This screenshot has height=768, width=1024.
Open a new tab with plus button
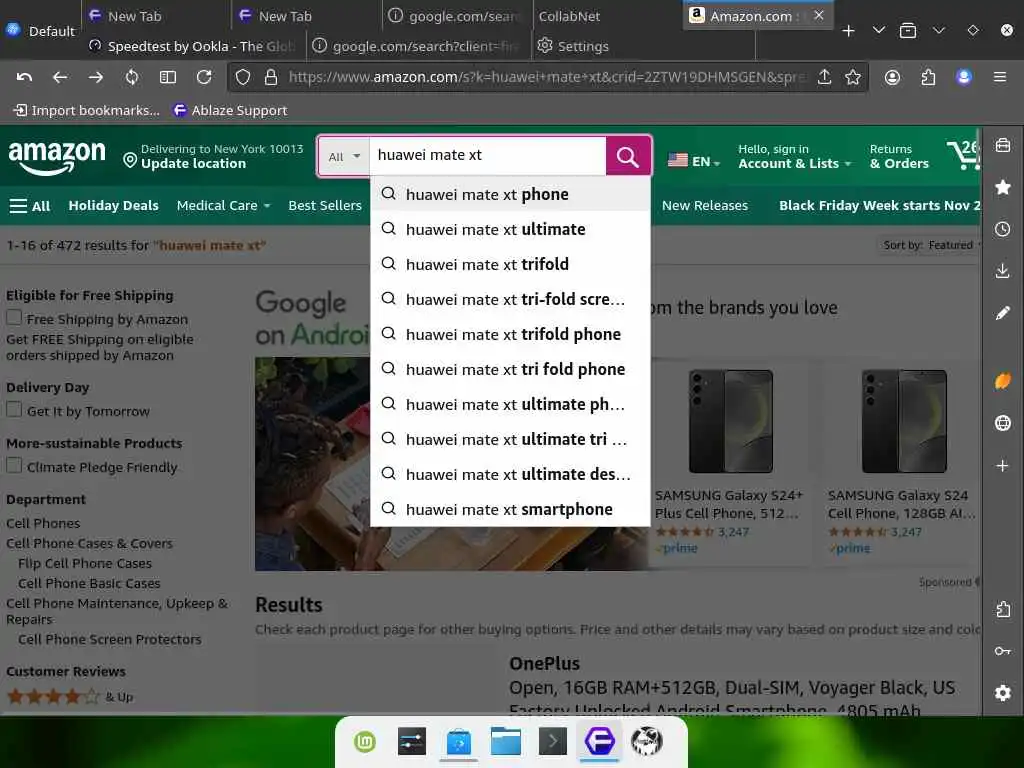pyautogui.click(x=848, y=31)
